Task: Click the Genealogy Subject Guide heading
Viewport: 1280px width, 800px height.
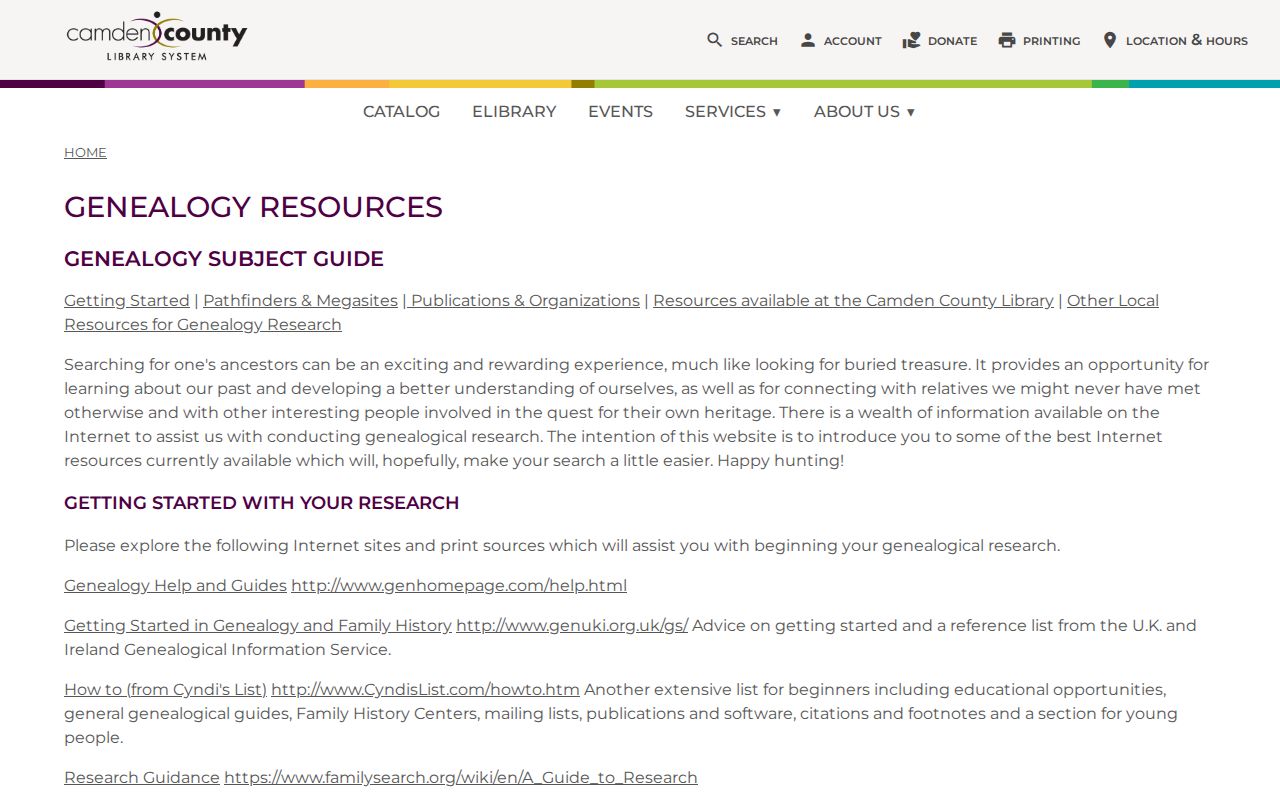Action: pyautogui.click(x=224, y=259)
